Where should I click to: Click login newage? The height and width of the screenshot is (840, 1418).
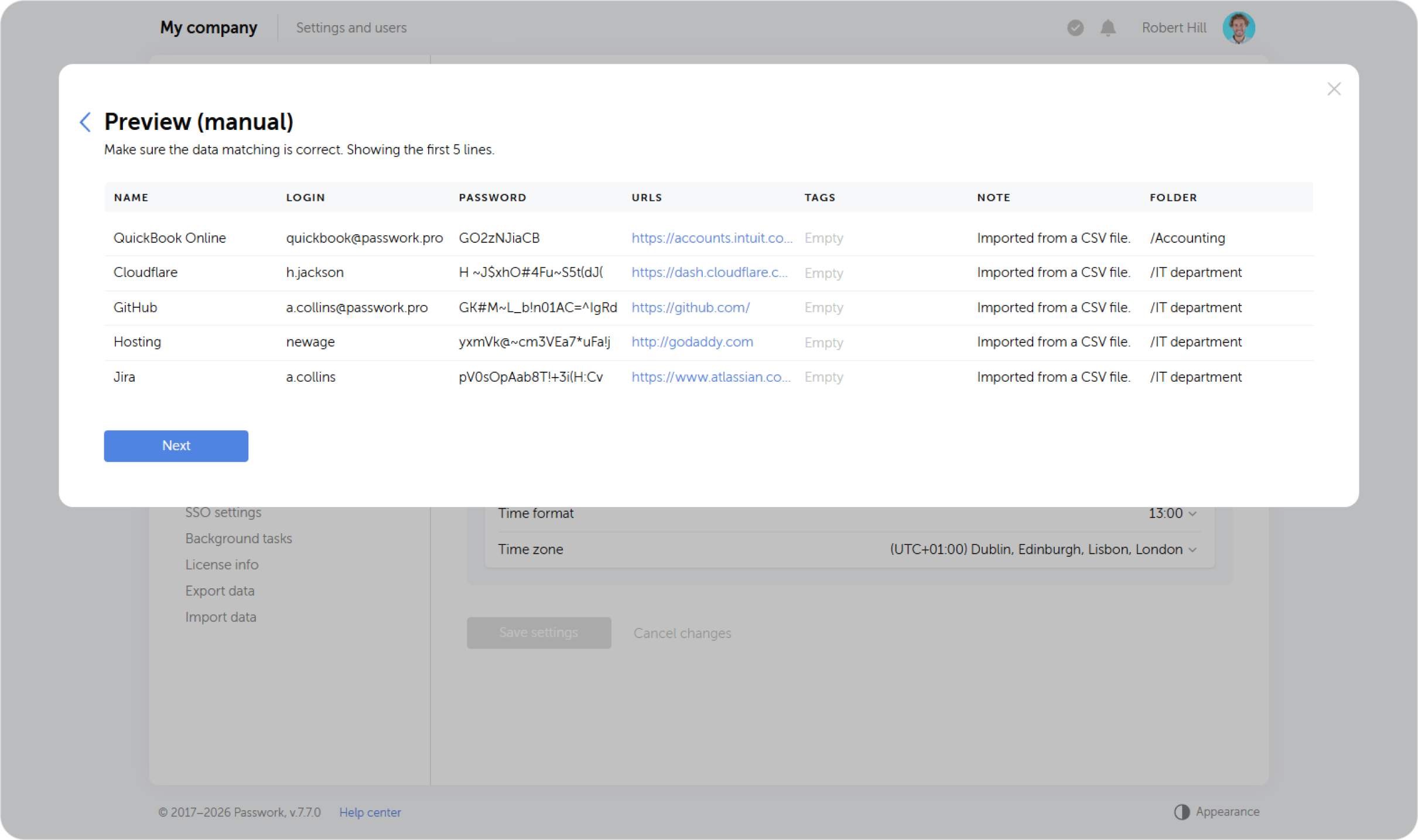[310, 341]
